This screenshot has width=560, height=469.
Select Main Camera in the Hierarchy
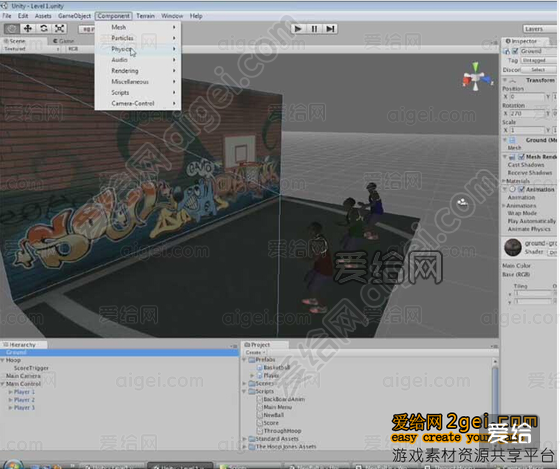point(23,376)
